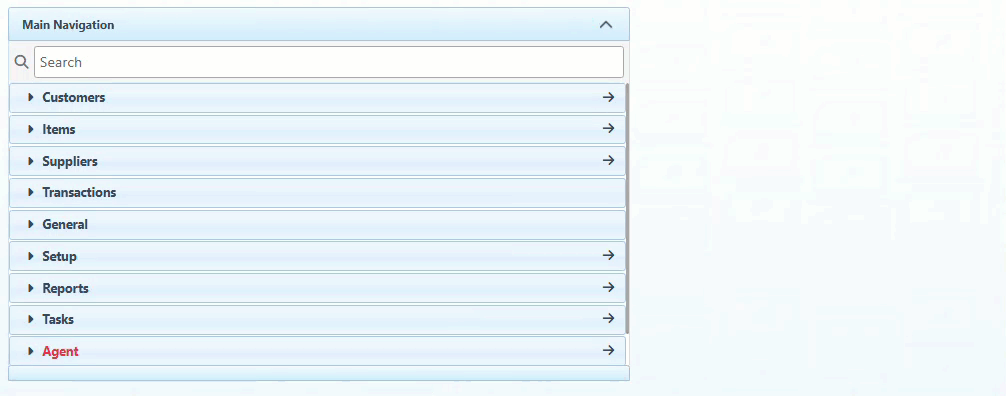
Task: Choose the Setup navigation label
Action: click(x=60, y=257)
